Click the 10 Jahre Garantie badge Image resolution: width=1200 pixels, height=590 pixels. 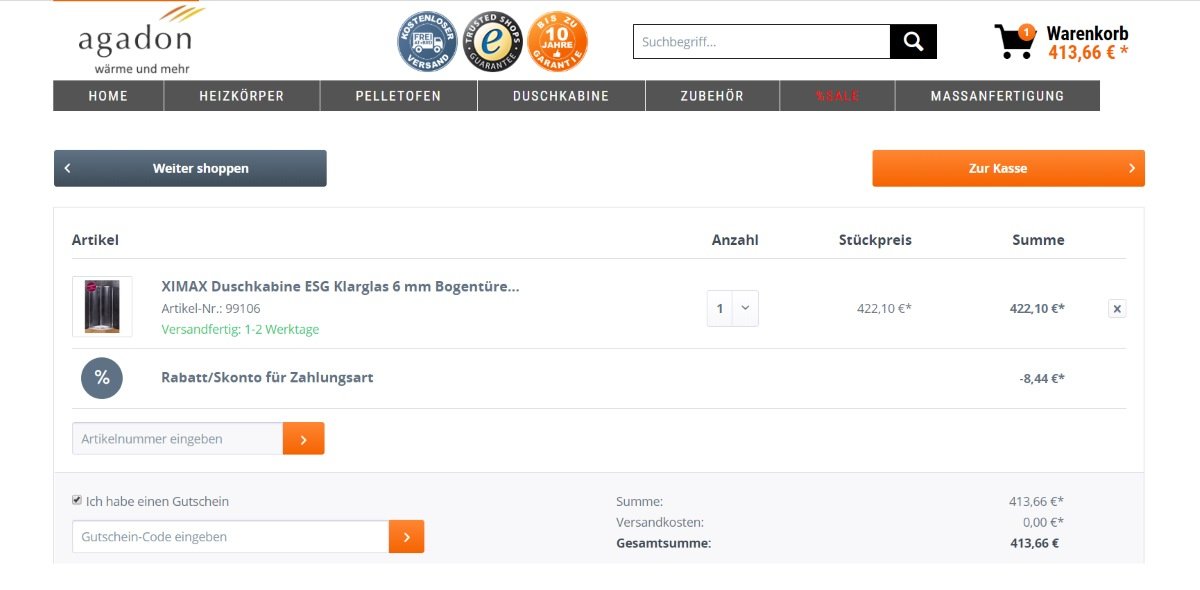(557, 42)
